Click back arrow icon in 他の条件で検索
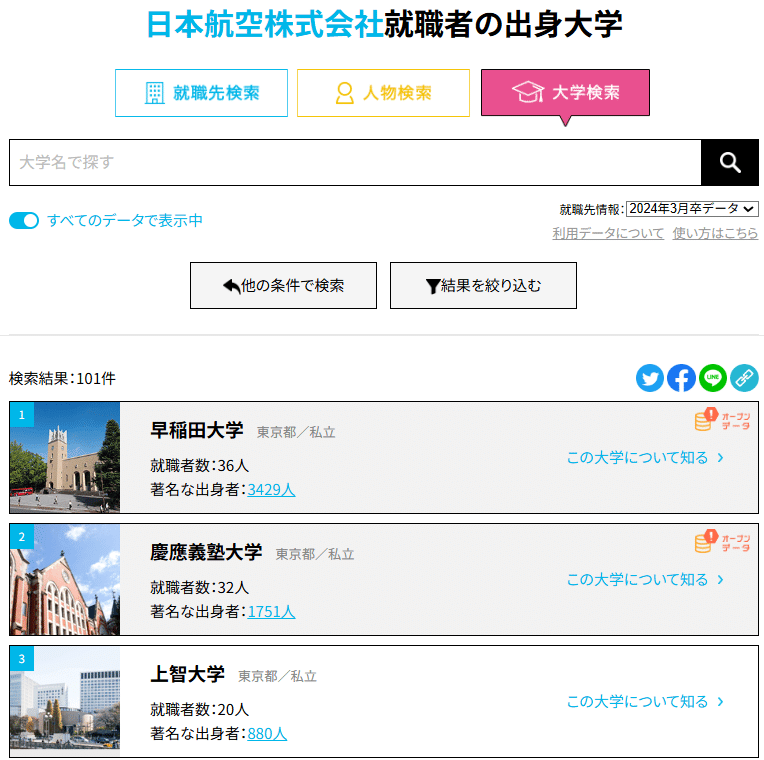 pyautogui.click(x=231, y=286)
